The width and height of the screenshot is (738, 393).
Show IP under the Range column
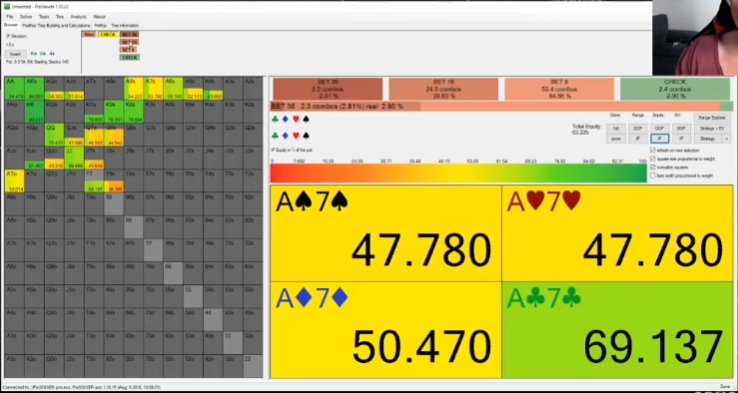638,139
